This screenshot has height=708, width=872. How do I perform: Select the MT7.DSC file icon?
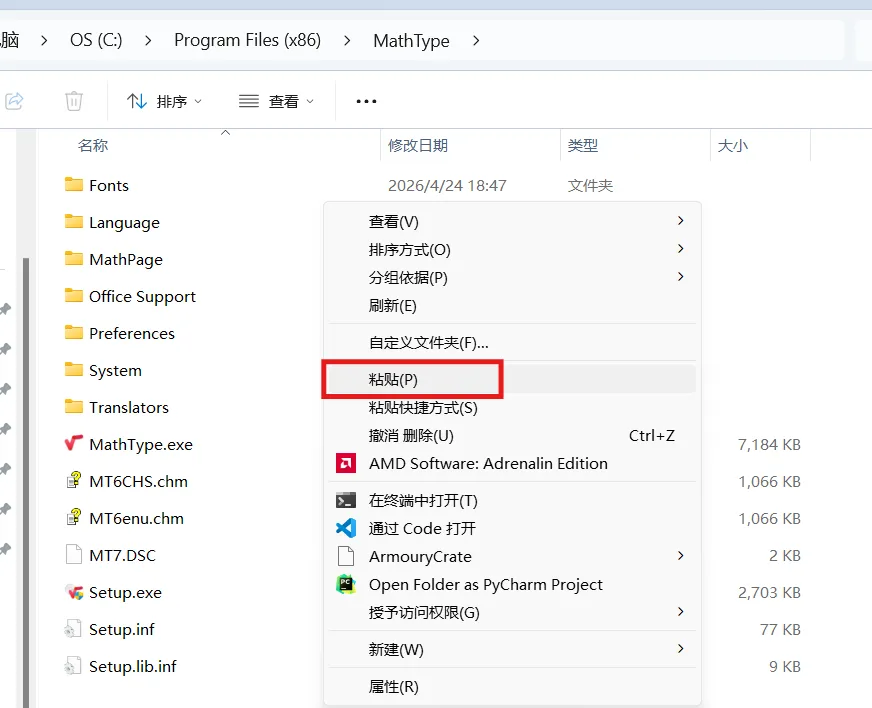pos(73,554)
